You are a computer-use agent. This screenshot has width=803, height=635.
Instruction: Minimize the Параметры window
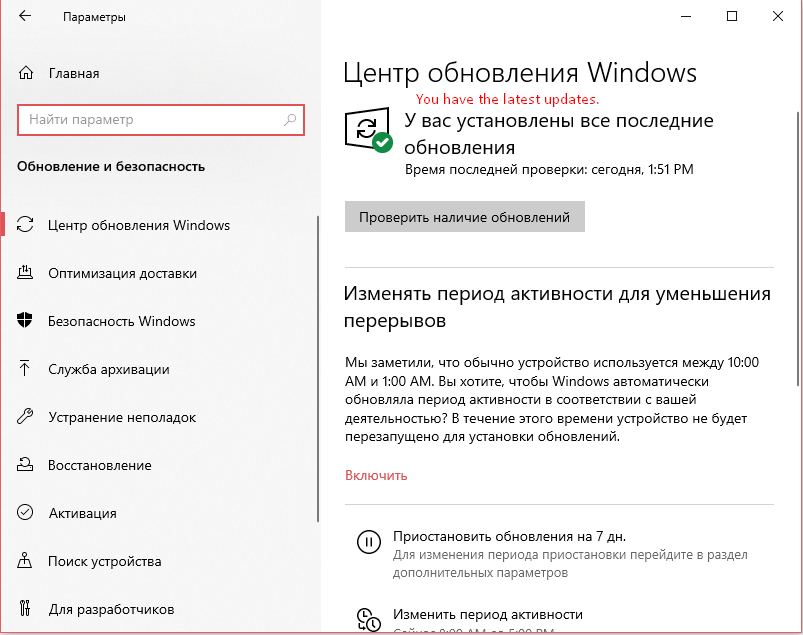[x=686, y=16]
